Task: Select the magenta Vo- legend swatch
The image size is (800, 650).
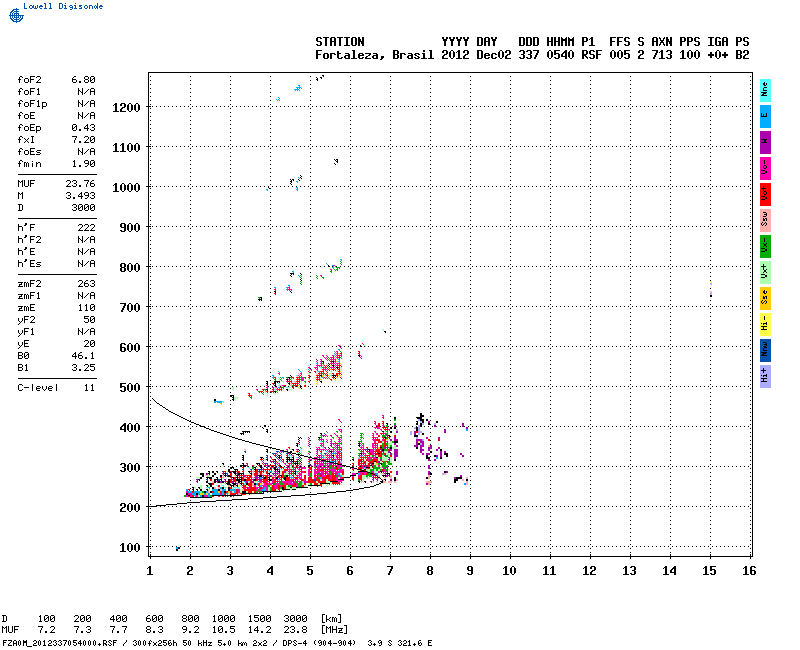Action: (x=765, y=168)
